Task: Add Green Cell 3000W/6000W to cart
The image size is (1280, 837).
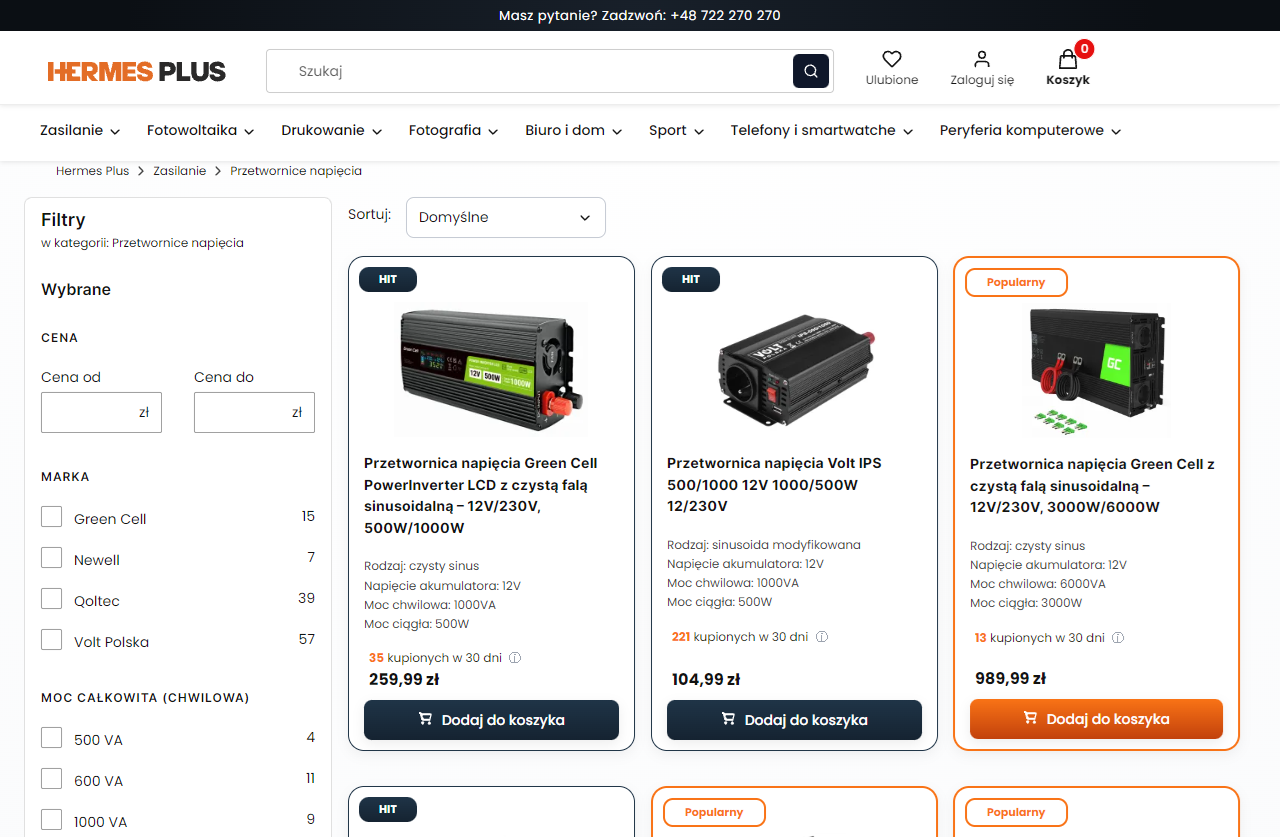Action: point(1096,719)
